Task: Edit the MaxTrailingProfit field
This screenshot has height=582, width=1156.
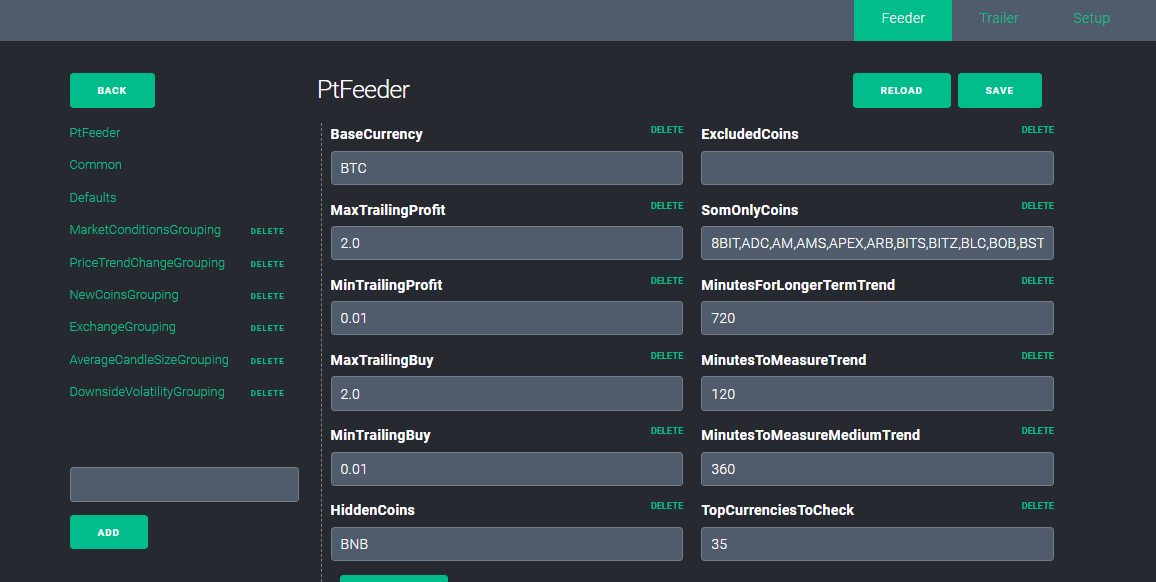Action: pos(506,243)
